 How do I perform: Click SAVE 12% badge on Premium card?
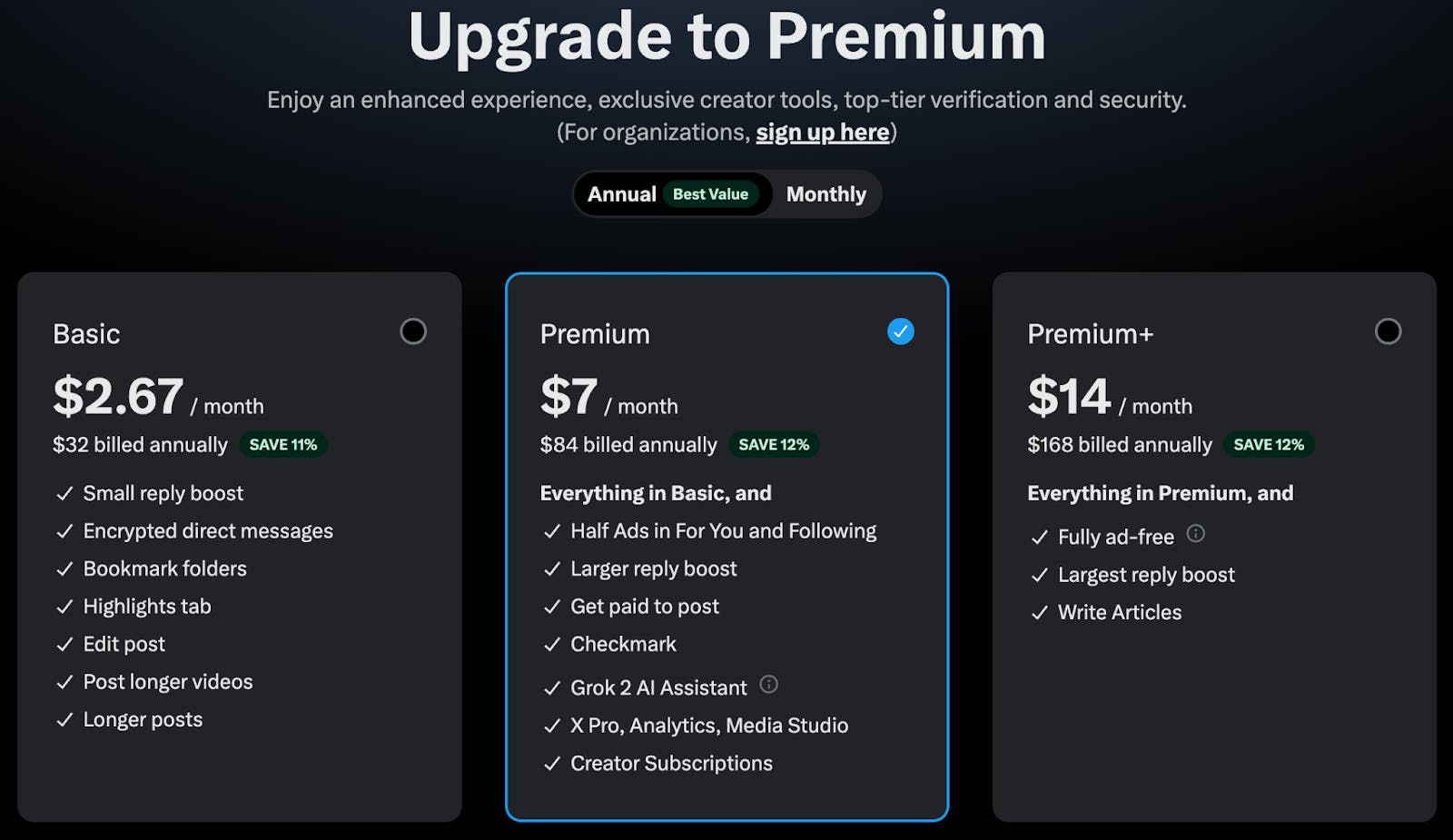(774, 445)
